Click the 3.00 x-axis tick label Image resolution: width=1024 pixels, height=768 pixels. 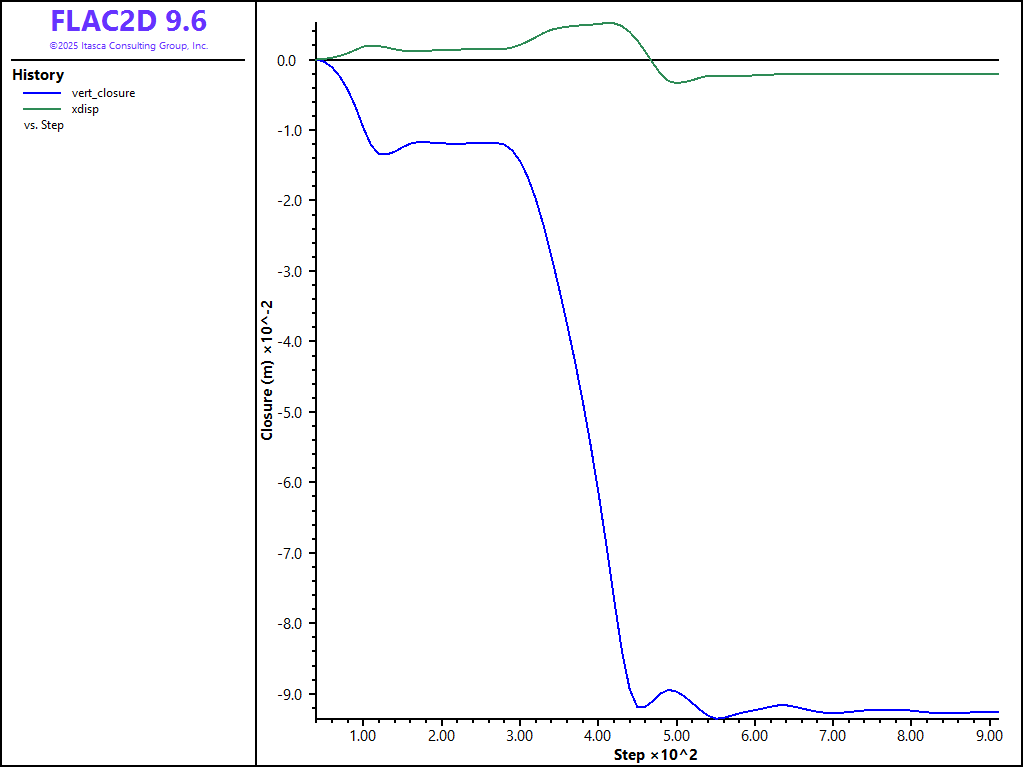point(519,735)
